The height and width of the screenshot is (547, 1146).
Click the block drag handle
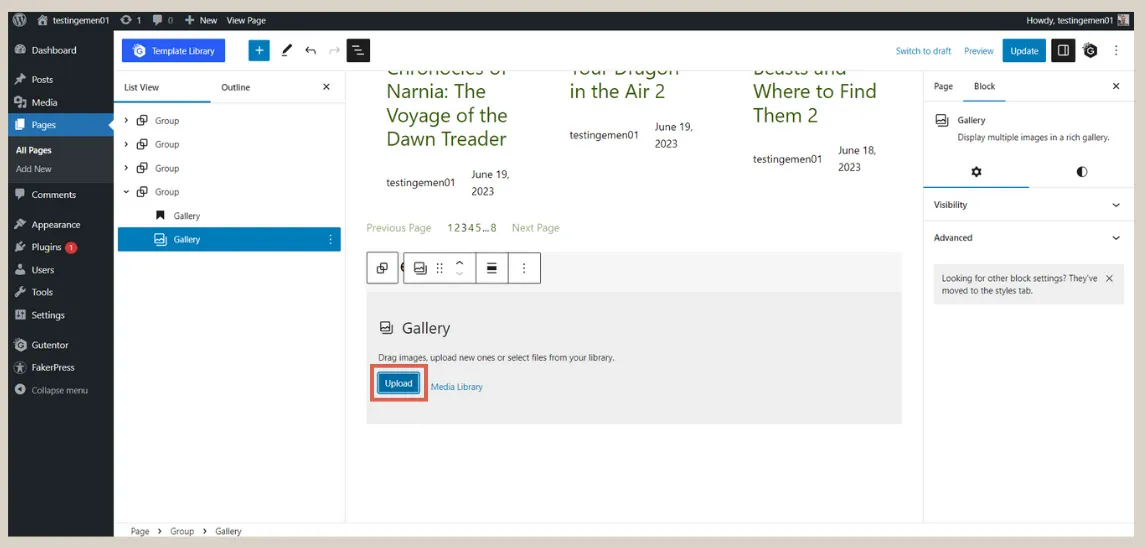coord(439,268)
